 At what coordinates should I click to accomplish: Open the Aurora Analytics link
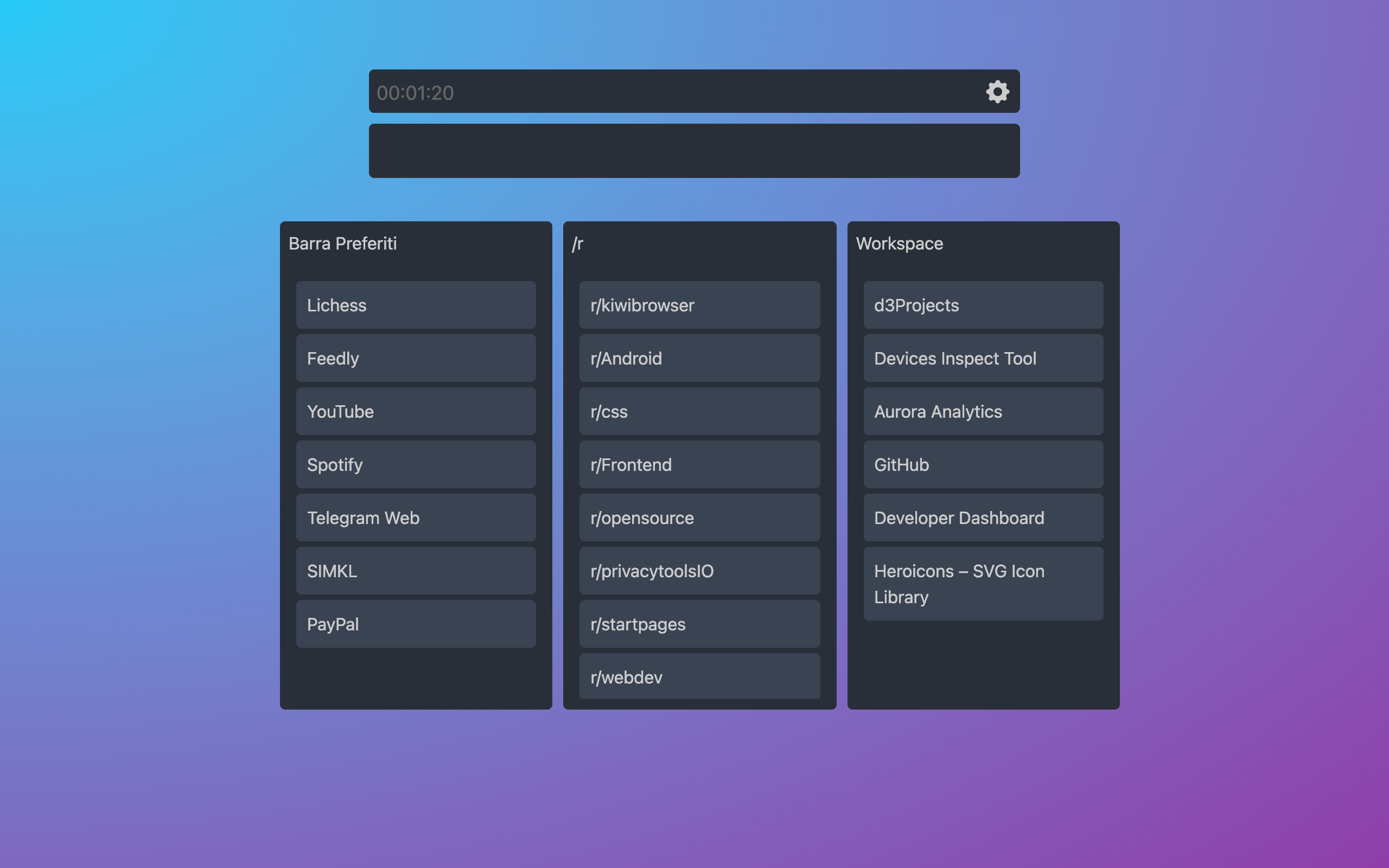pyautogui.click(x=983, y=411)
